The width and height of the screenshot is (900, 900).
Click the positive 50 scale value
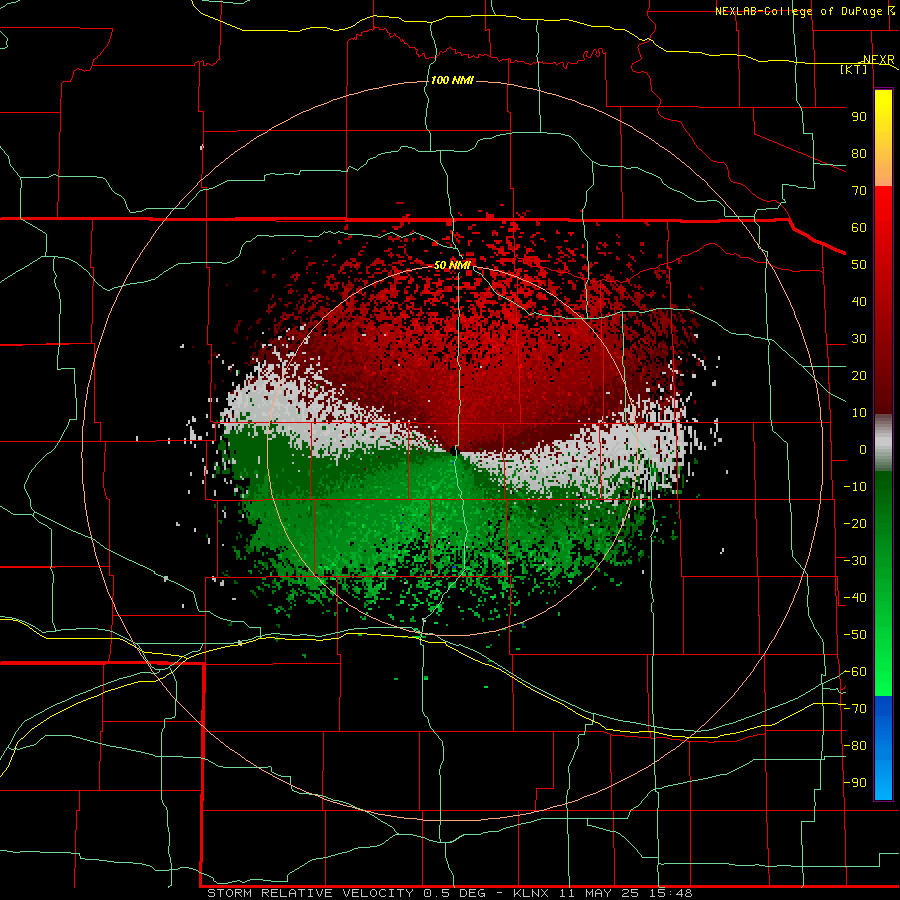[x=859, y=265]
